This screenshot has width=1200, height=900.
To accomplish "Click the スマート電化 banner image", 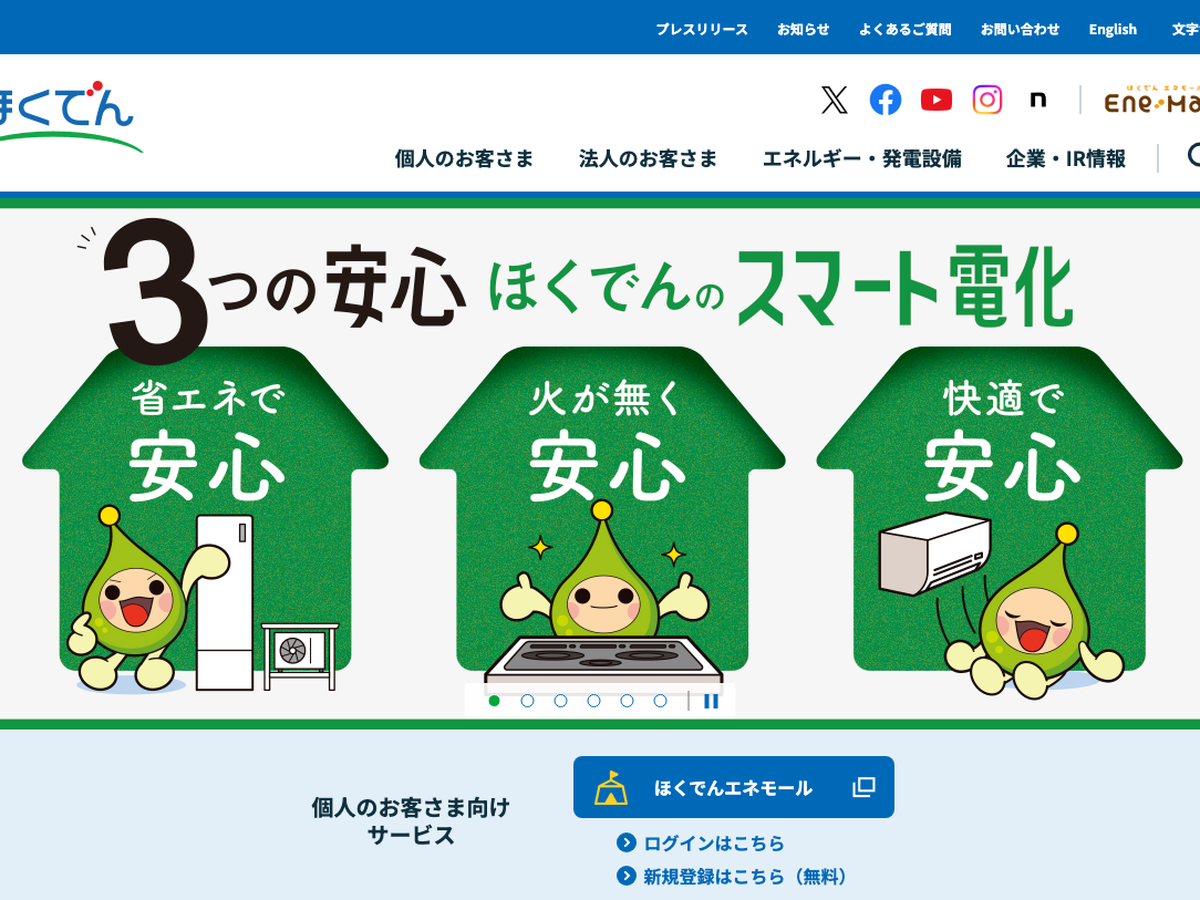I will click(x=600, y=464).
